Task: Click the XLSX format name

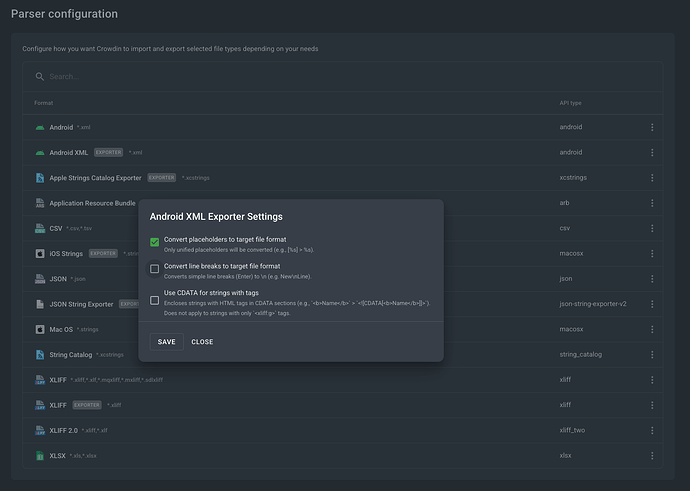Action: [x=58, y=456]
